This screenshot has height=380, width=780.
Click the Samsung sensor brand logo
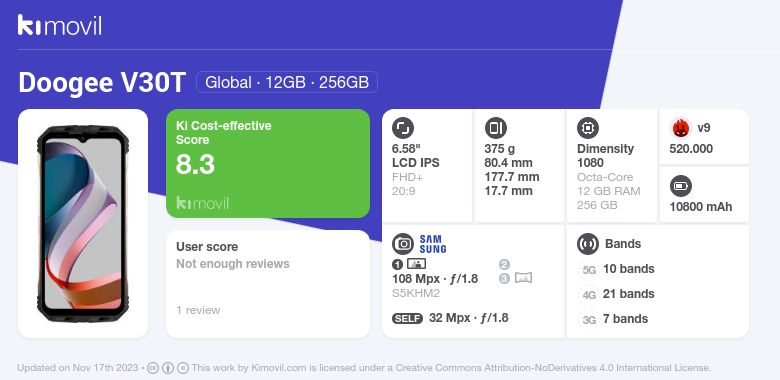(433, 244)
